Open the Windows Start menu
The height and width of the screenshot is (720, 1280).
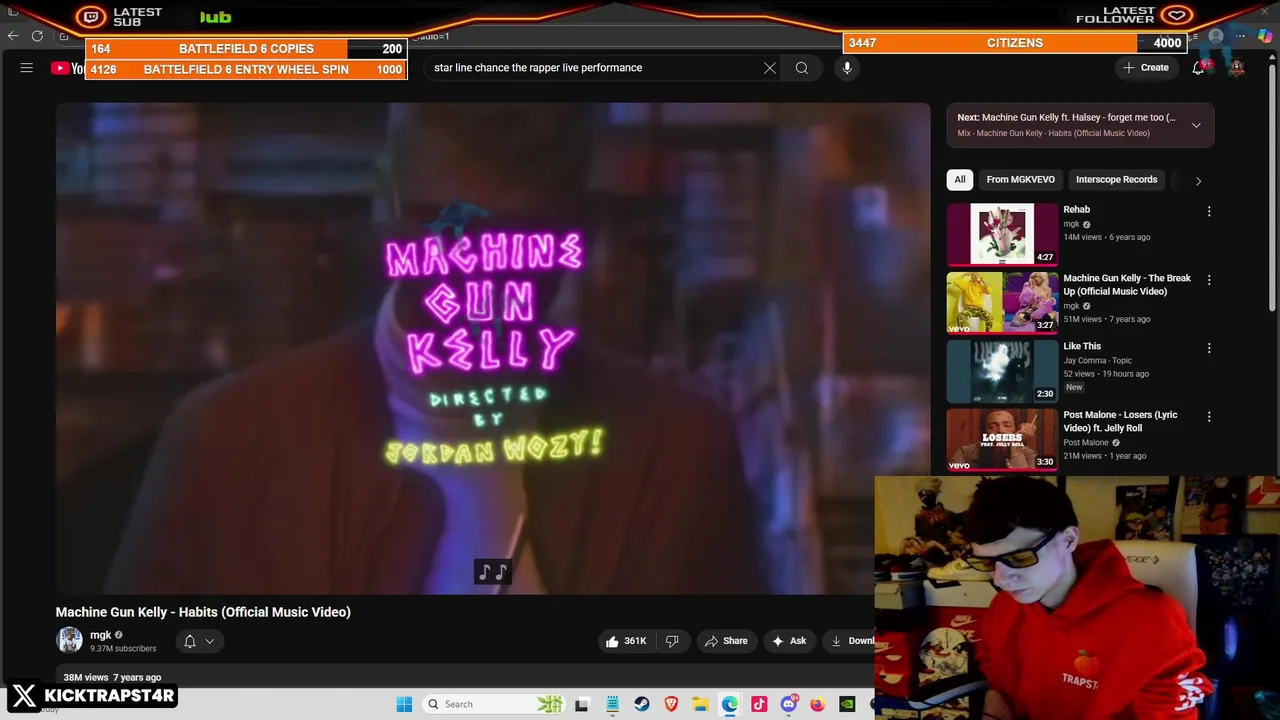click(x=404, y=704)
